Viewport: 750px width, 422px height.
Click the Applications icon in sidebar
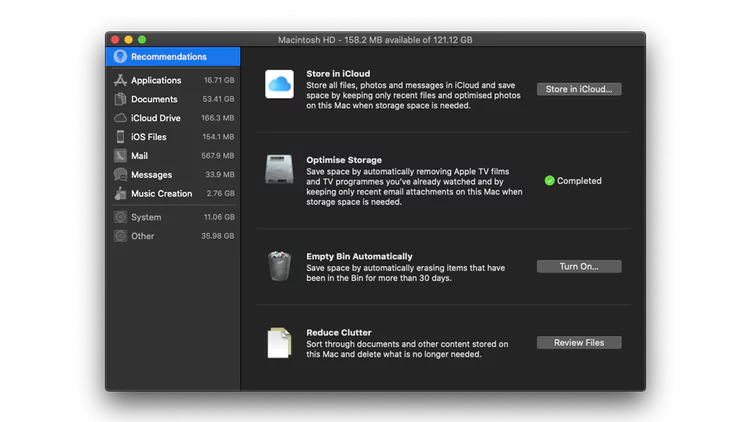pos(120,80)
